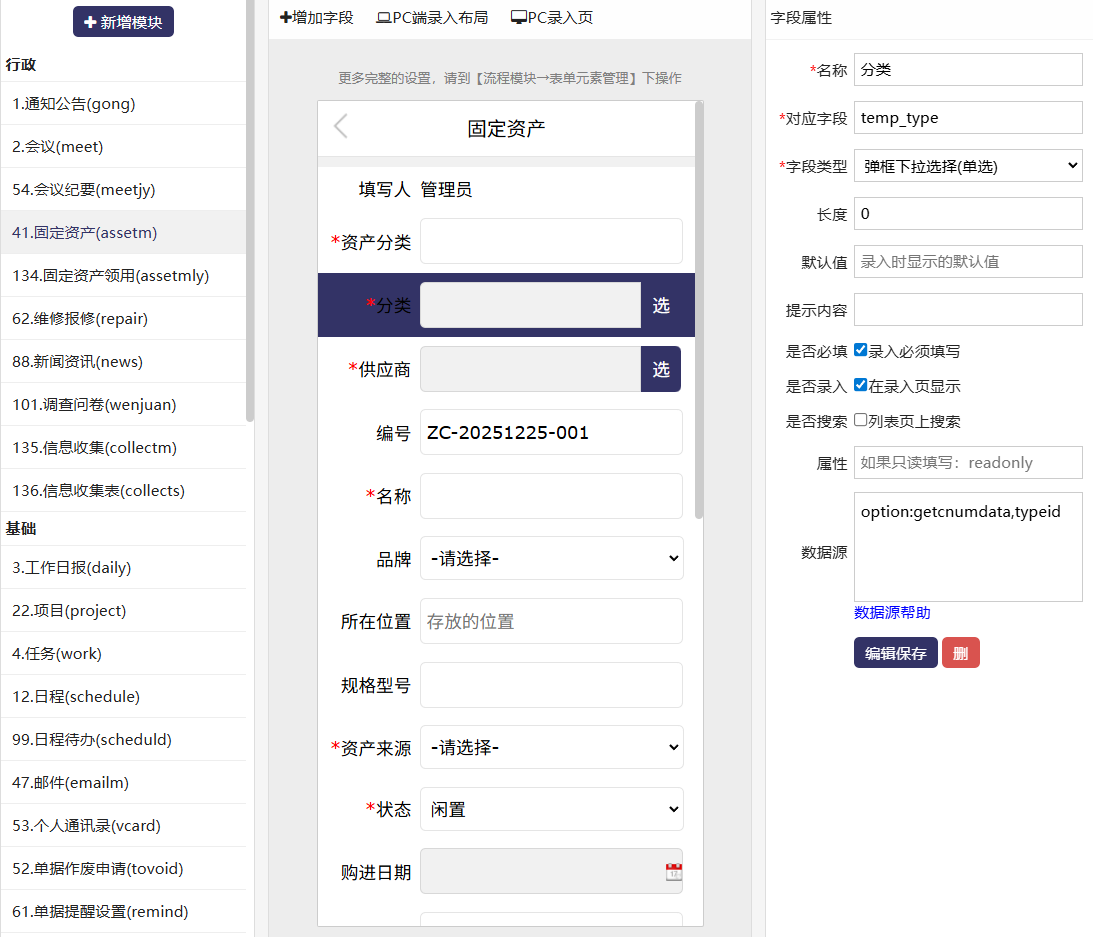This screenshot has width=1093, height=937.
Task: Click the 默认值 input field
Action: (x=968, y=261)
